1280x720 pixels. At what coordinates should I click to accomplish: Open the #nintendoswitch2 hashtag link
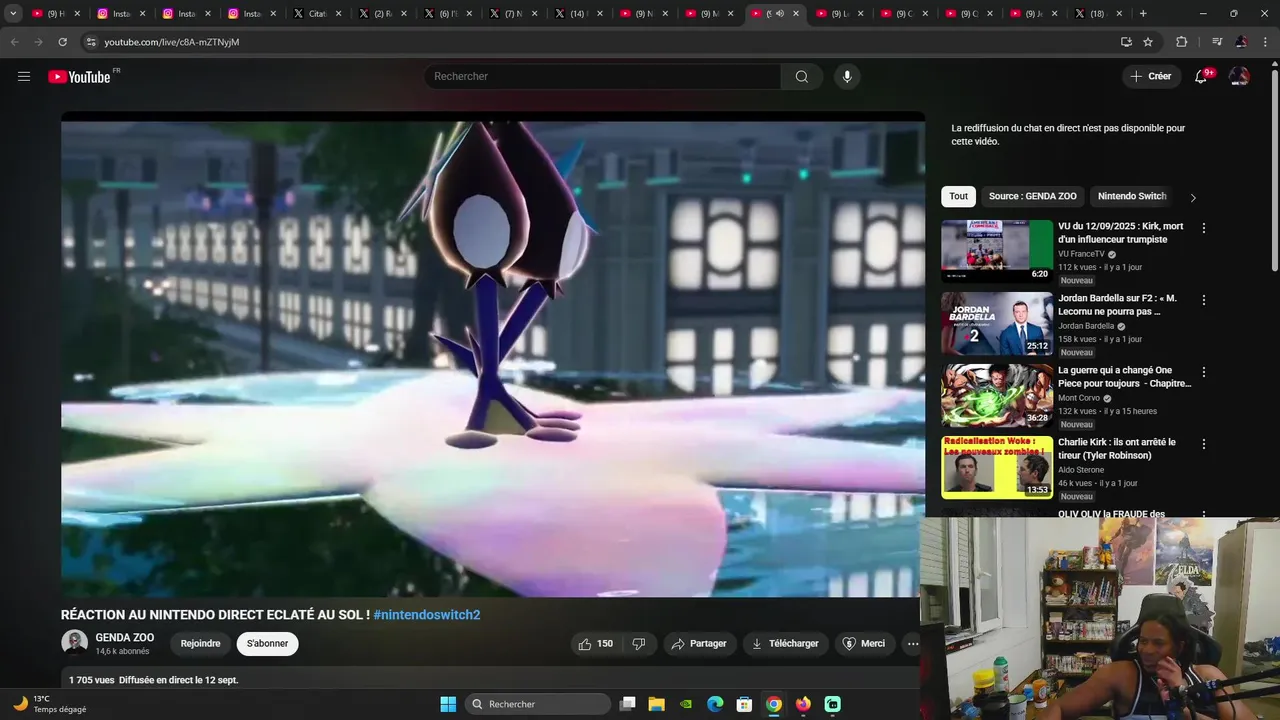pyautogui.click(x=427, y=615)
